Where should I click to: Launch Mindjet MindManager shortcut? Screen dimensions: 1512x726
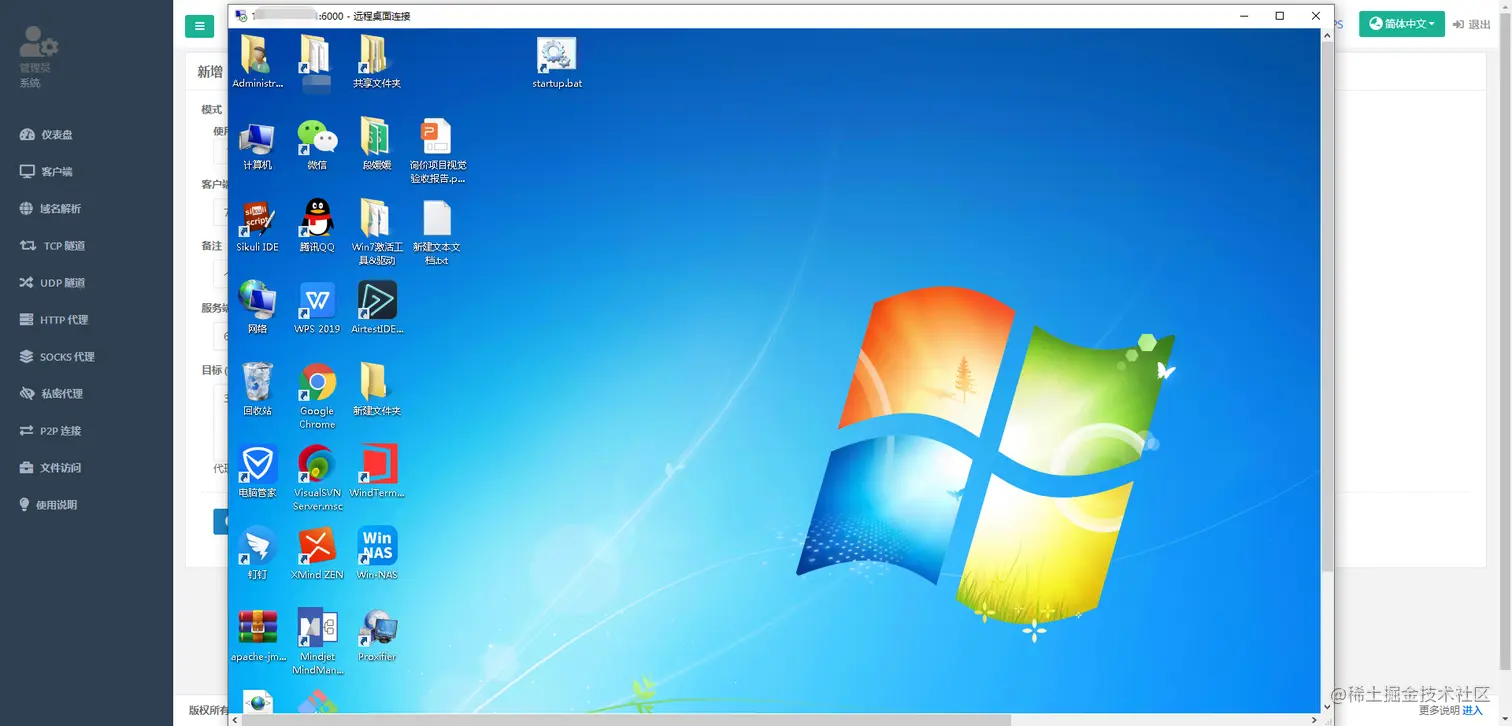pyautogui.click(x=317, y=643)
